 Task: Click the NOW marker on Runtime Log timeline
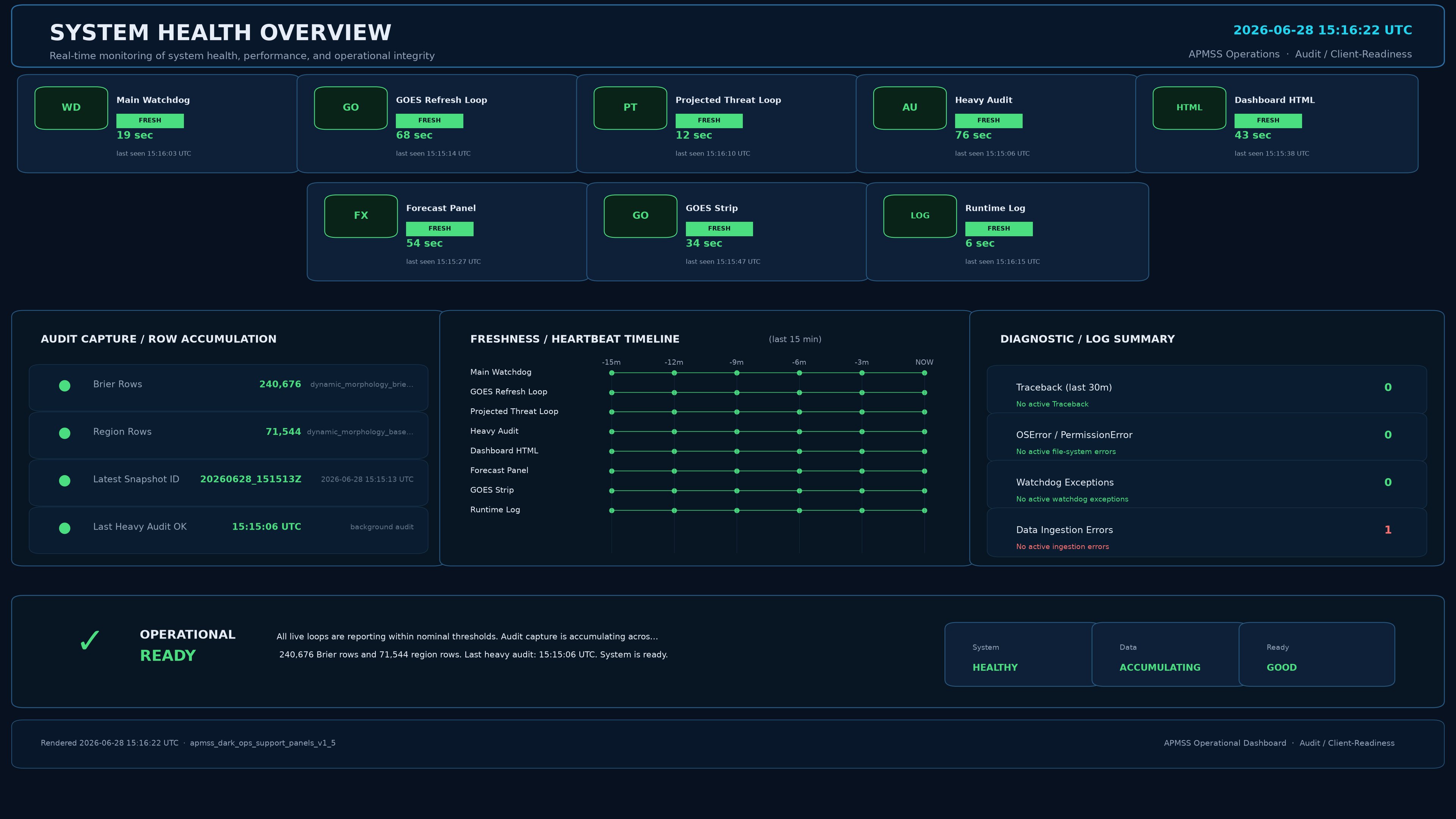coord(924,510)
